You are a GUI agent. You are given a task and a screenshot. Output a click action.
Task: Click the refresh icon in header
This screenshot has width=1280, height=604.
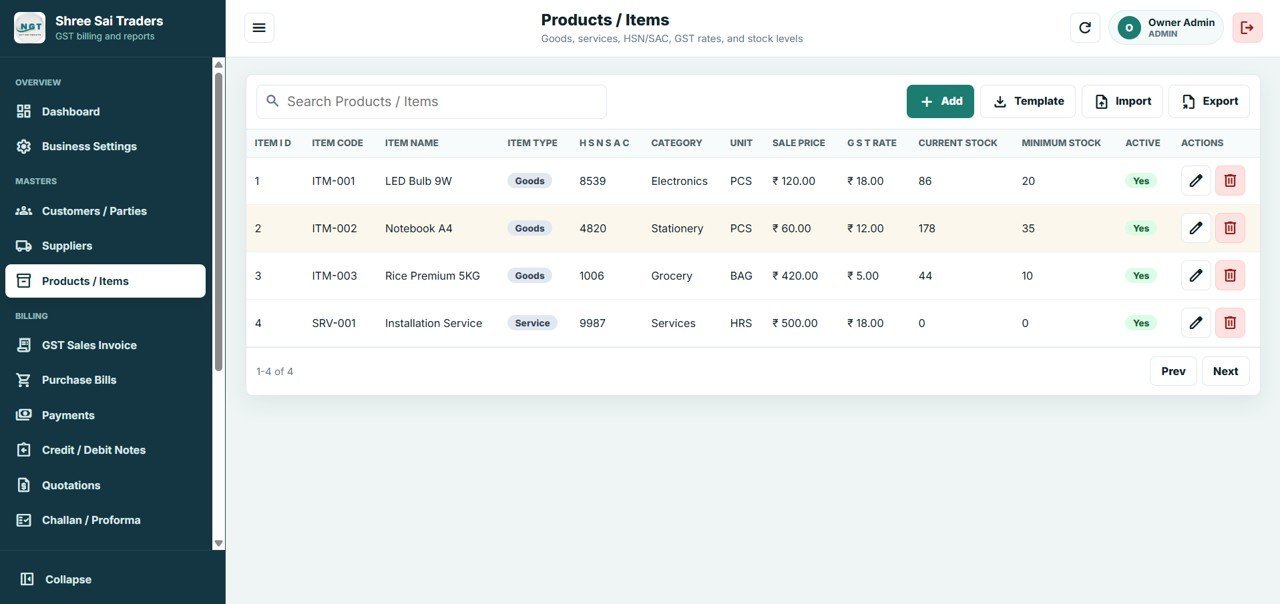1085,28
